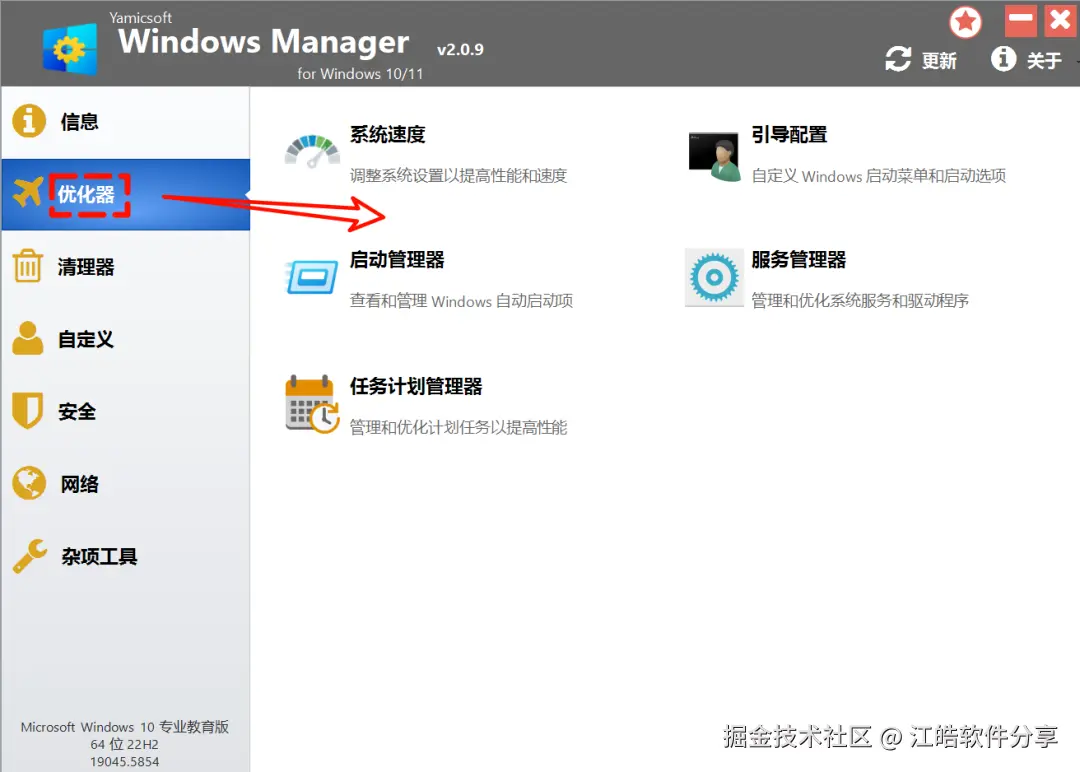
Task: Click description 调整系统设置以提高性能和速度
Action: [x=458, y=176]
